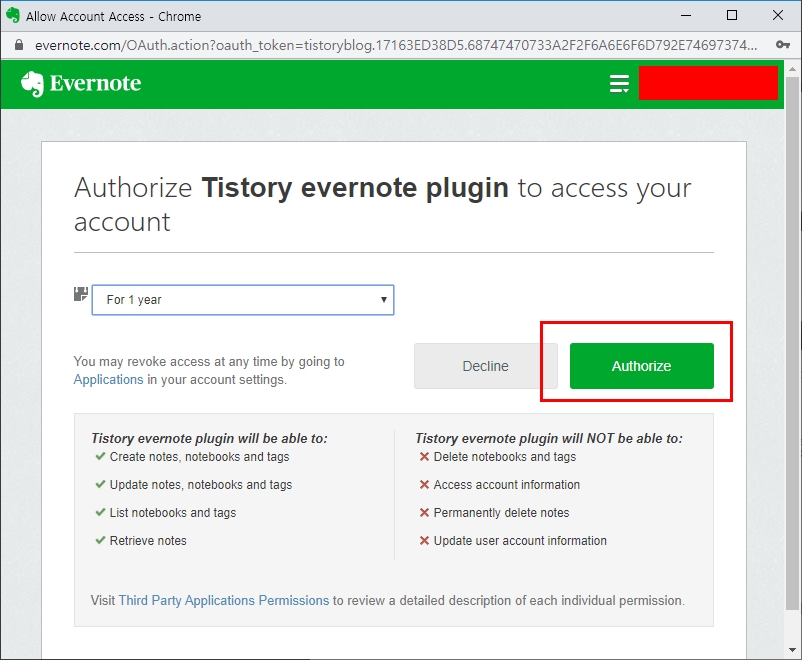Screen dimensions: 802x660
Task: Click 'Access account information' text
Action: point(507,485)
